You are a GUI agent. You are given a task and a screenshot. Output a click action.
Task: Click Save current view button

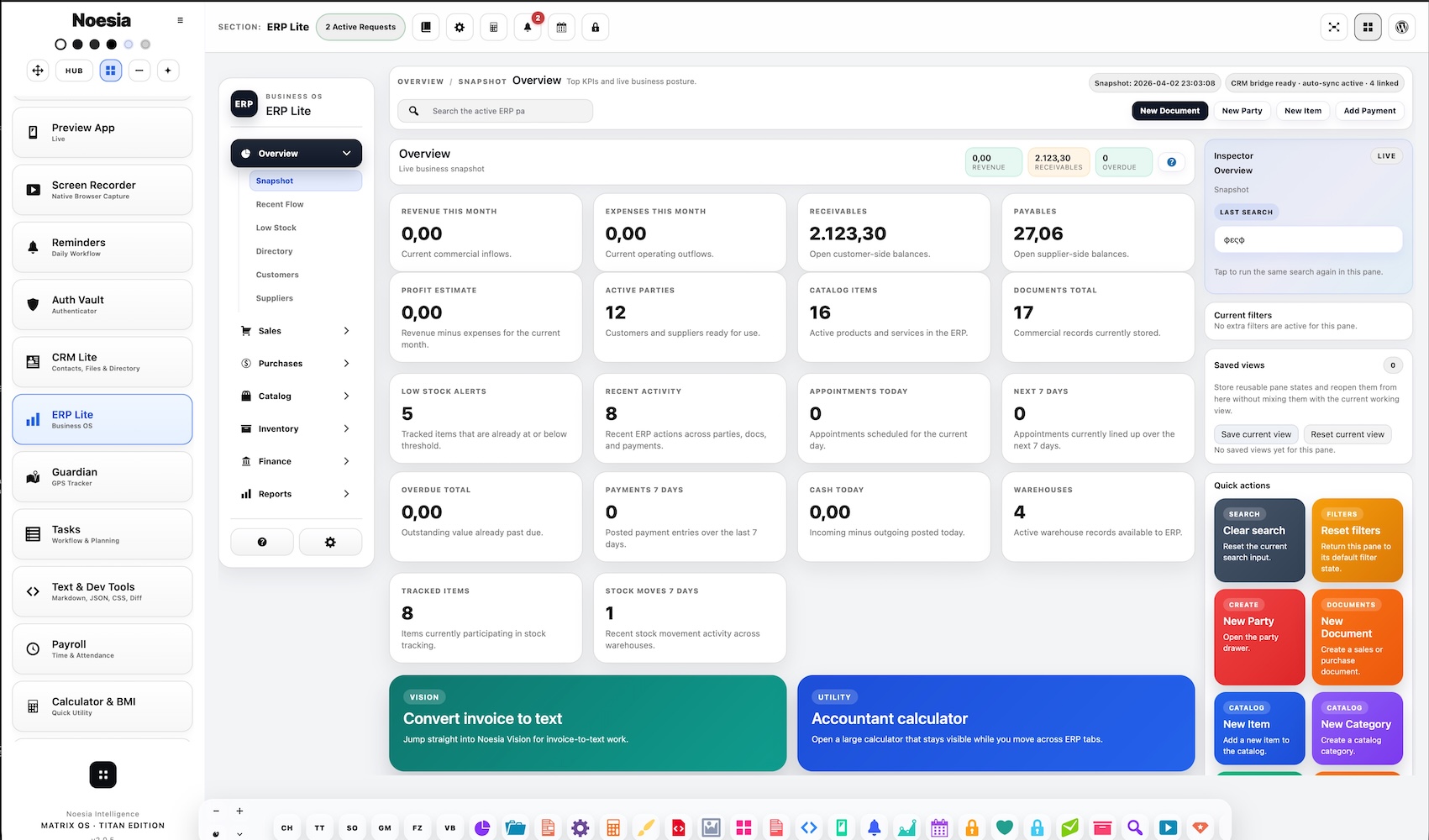1256,434
